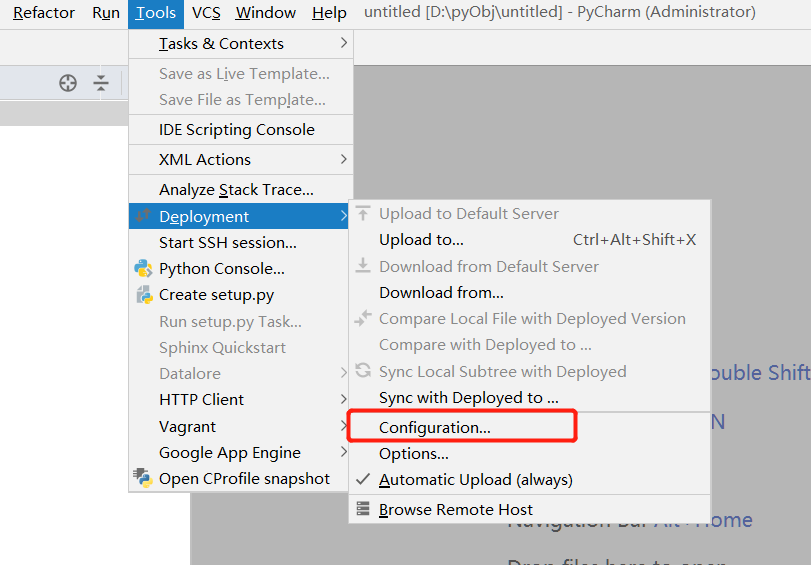Click the Python Console icon
The width and height of the screenshot is (811, 565).
pos(143,268)
